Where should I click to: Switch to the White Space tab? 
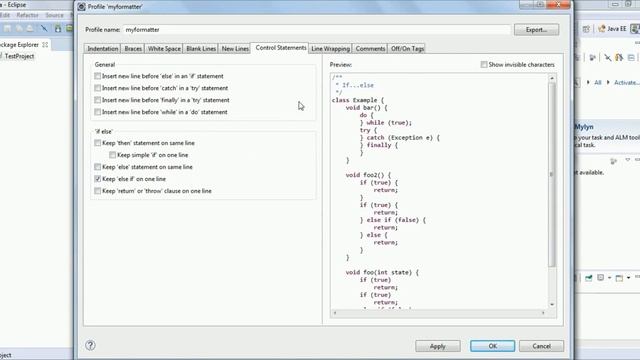(x=164, y=49)
